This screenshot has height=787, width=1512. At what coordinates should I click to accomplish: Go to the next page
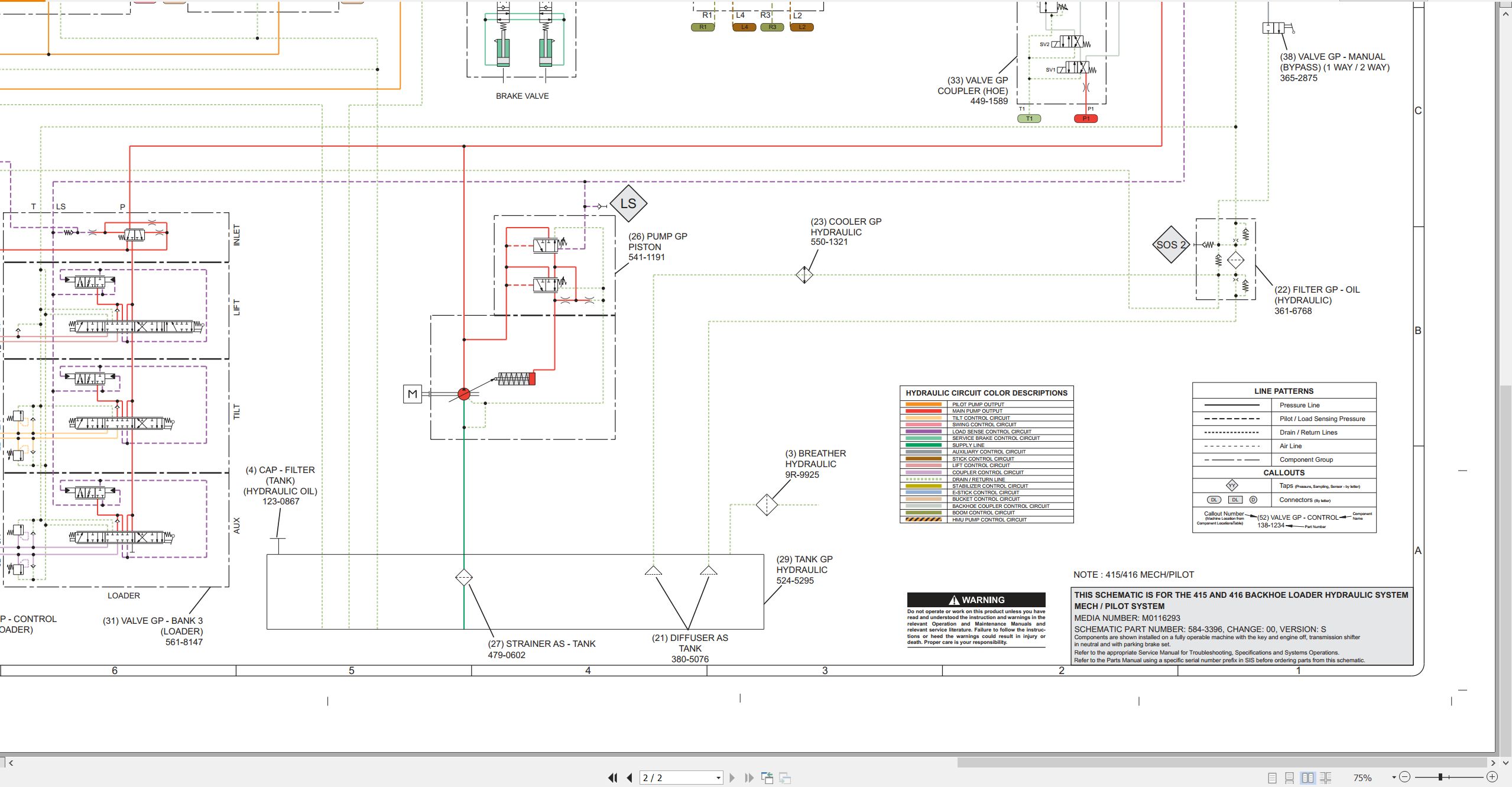pos(732,778)
